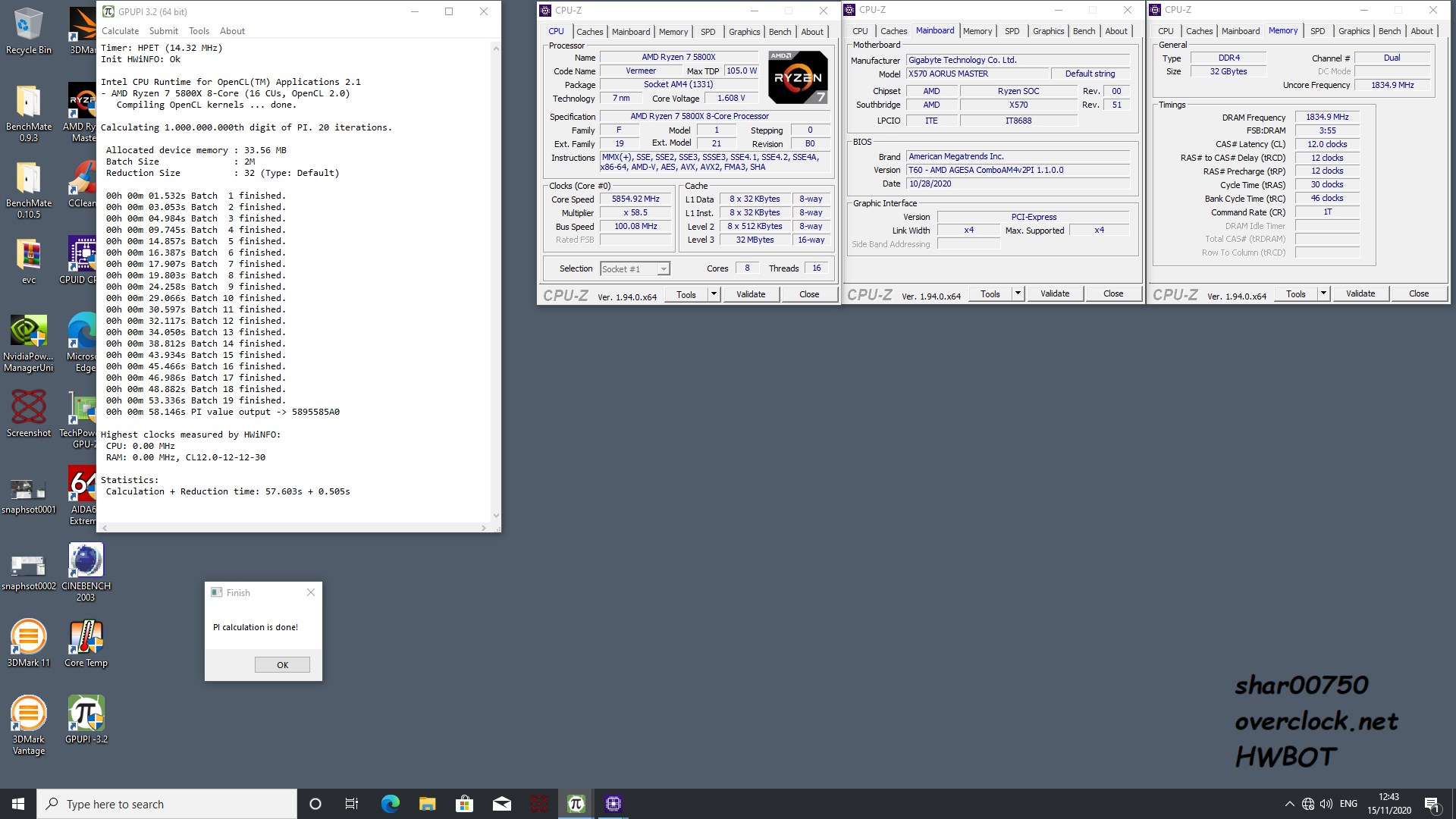Image resolution: width=1456 pixels, height=819 pixels.
Task: Launch GPUPI -3.2 desktop shortcut
Action: 86,719
